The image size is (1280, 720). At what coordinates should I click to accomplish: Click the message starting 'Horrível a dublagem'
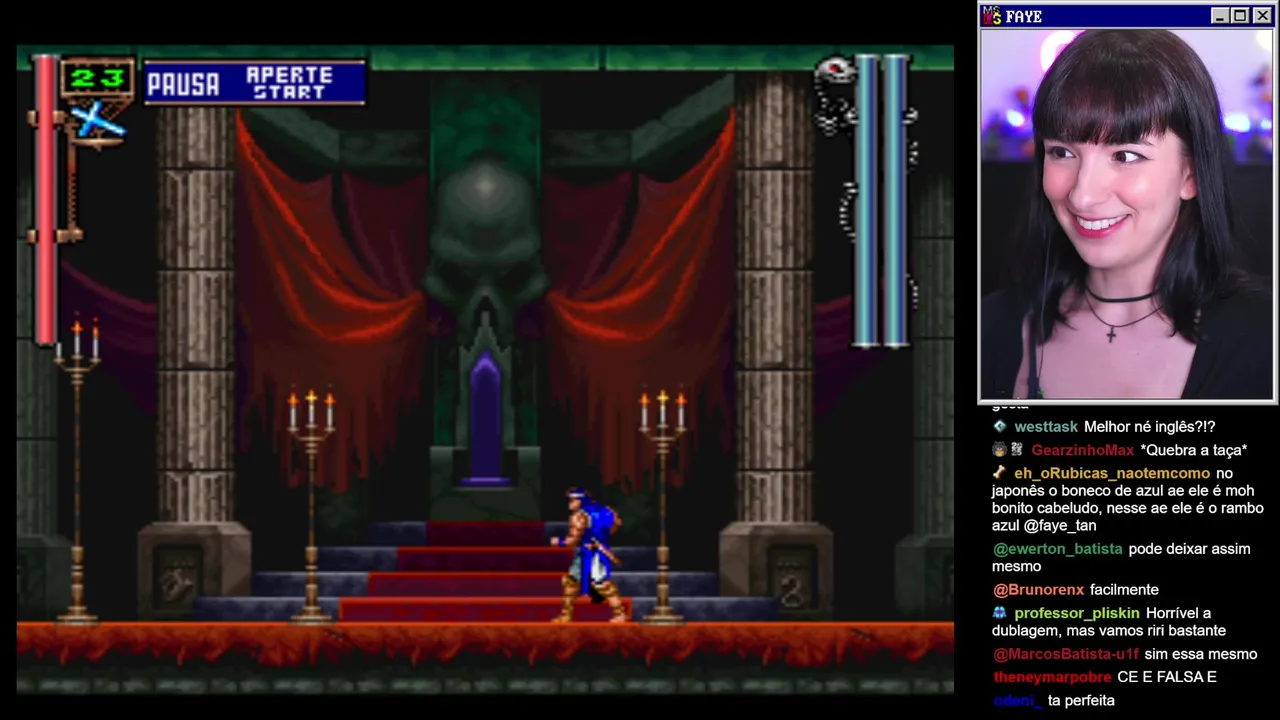point(1109,621)
